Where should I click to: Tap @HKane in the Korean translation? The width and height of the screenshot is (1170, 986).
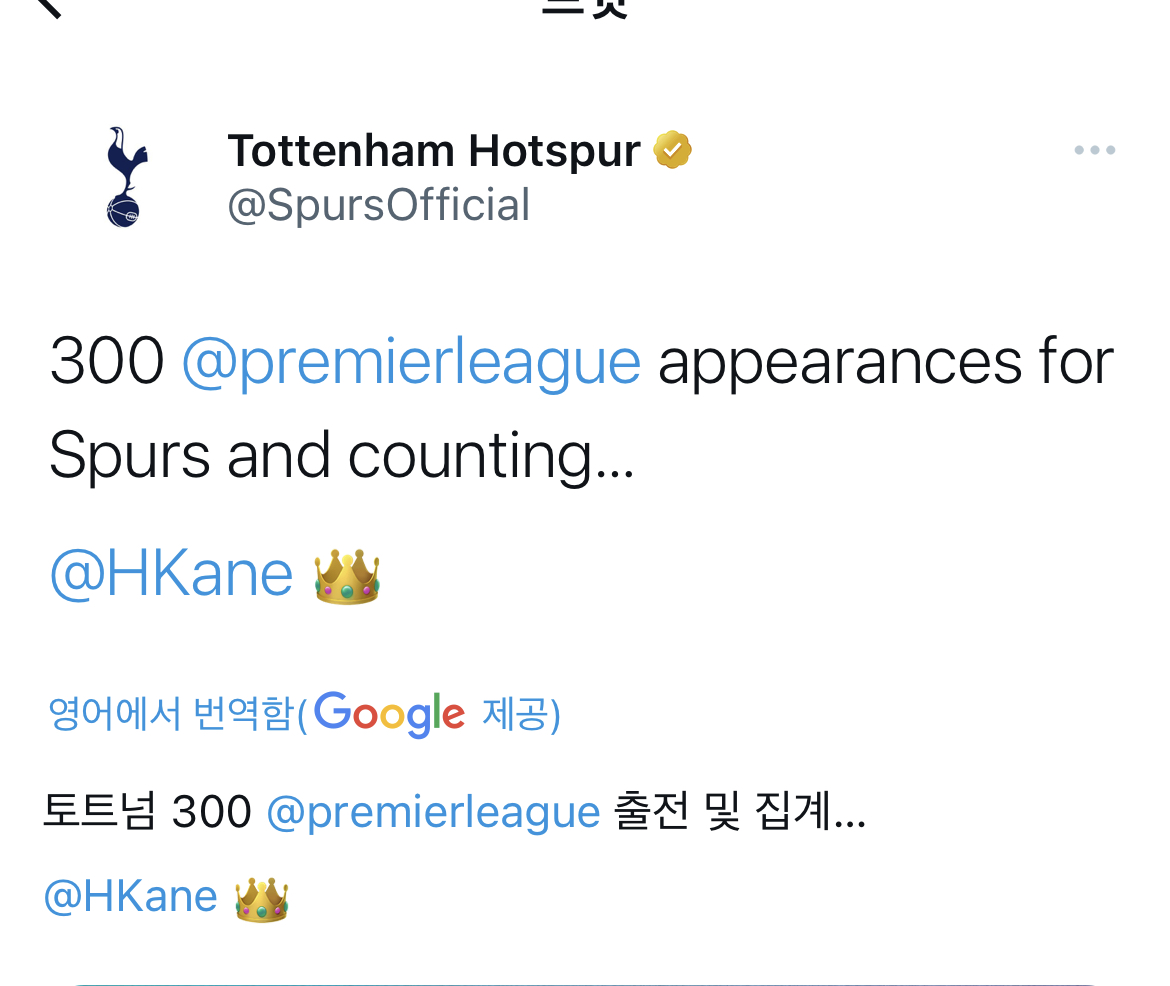131,896
